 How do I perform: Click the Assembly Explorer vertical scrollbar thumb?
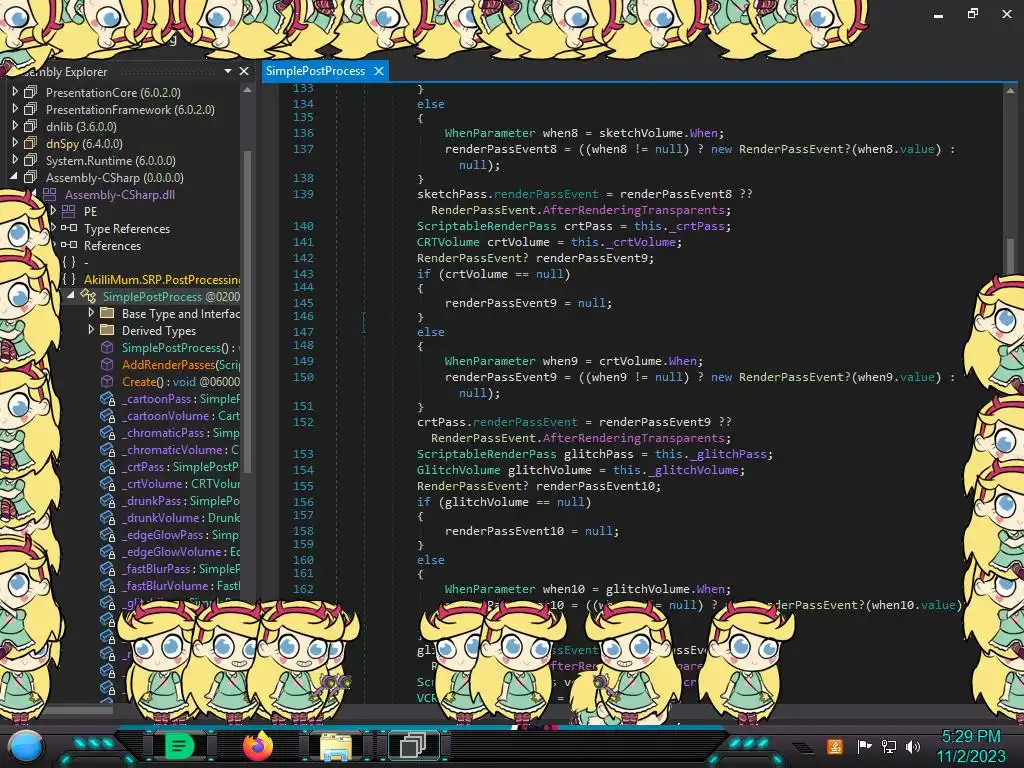coord(248,310)
